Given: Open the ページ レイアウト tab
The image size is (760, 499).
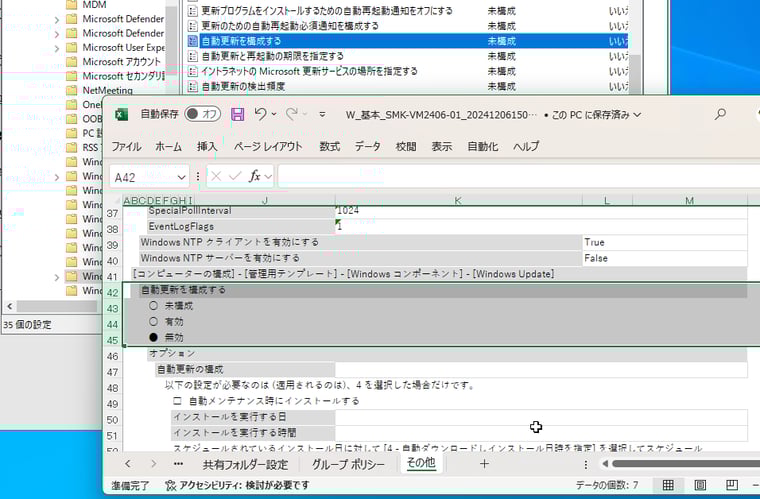Looking at the screenshot, I should point(268,146).
